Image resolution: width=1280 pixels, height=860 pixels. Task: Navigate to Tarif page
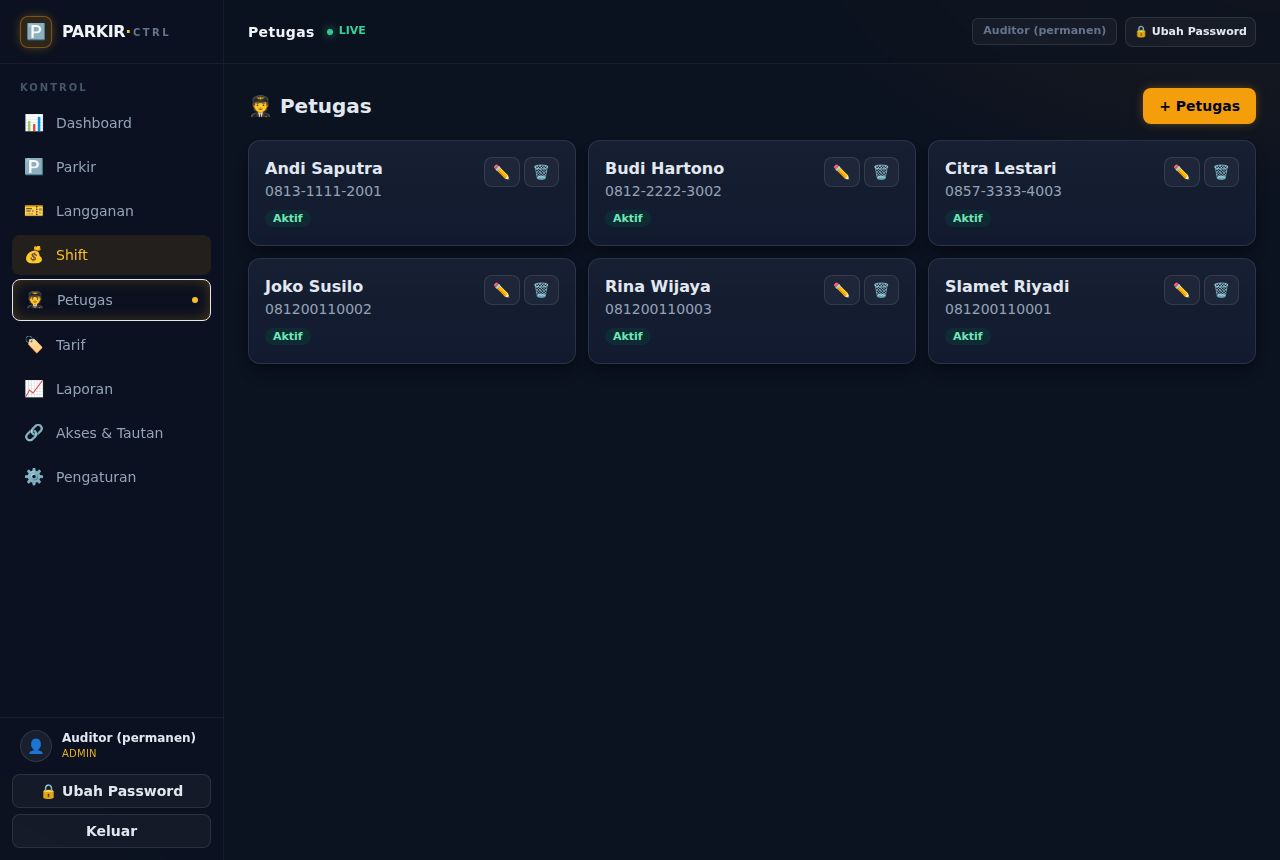pyautogui.click(x=111, y=345)
